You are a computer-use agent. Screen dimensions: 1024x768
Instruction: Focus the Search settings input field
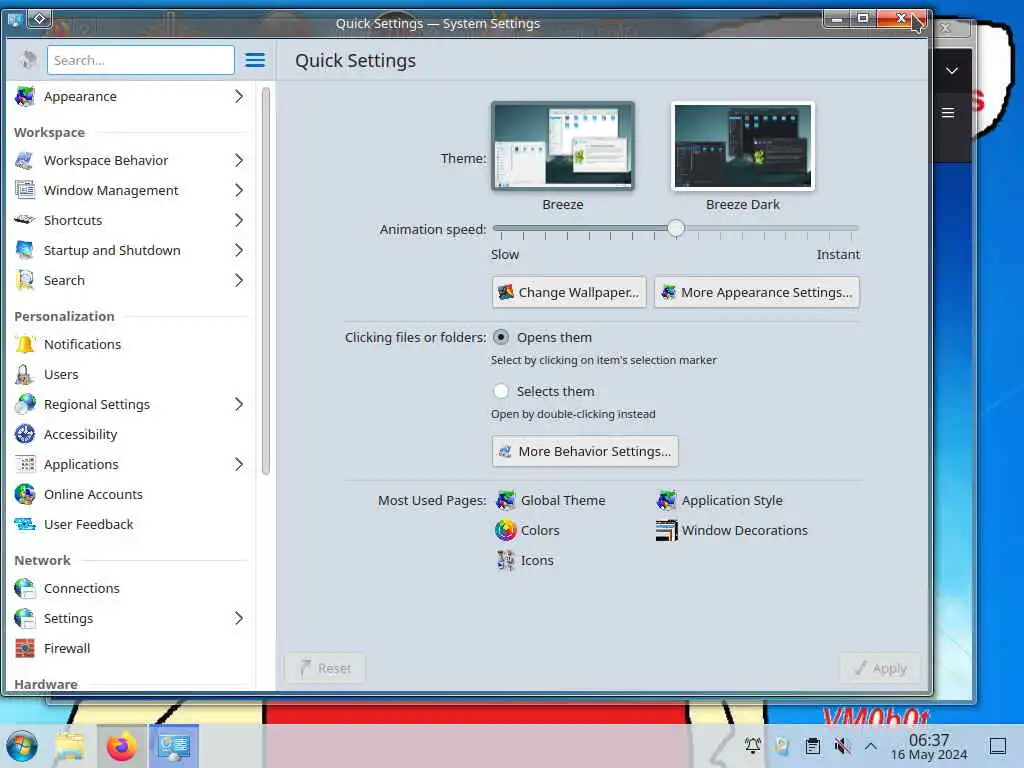tap(140, 60)
